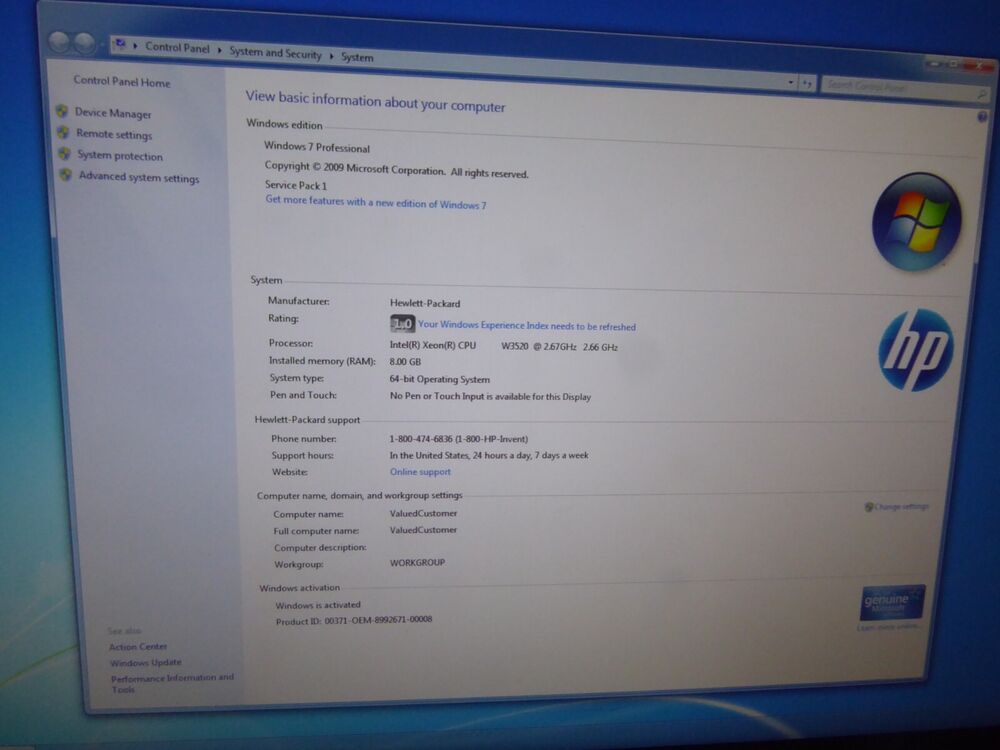Screen dimensions: 1000x750
Task: Open Action Center link
Action: (x=138, y=646)
